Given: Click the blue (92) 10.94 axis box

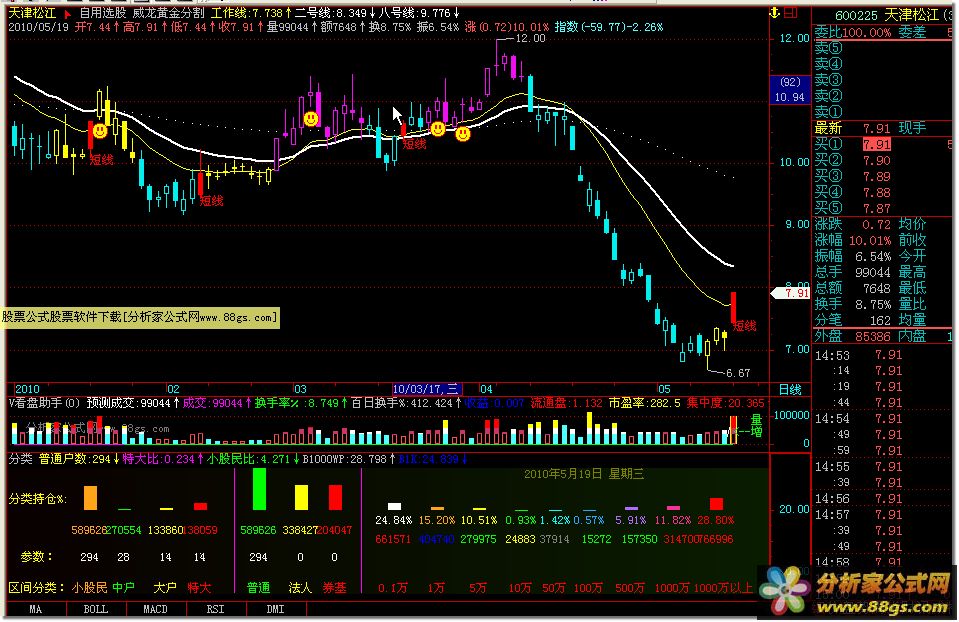Looking at the screenshot, I should (x=790, y=89).
